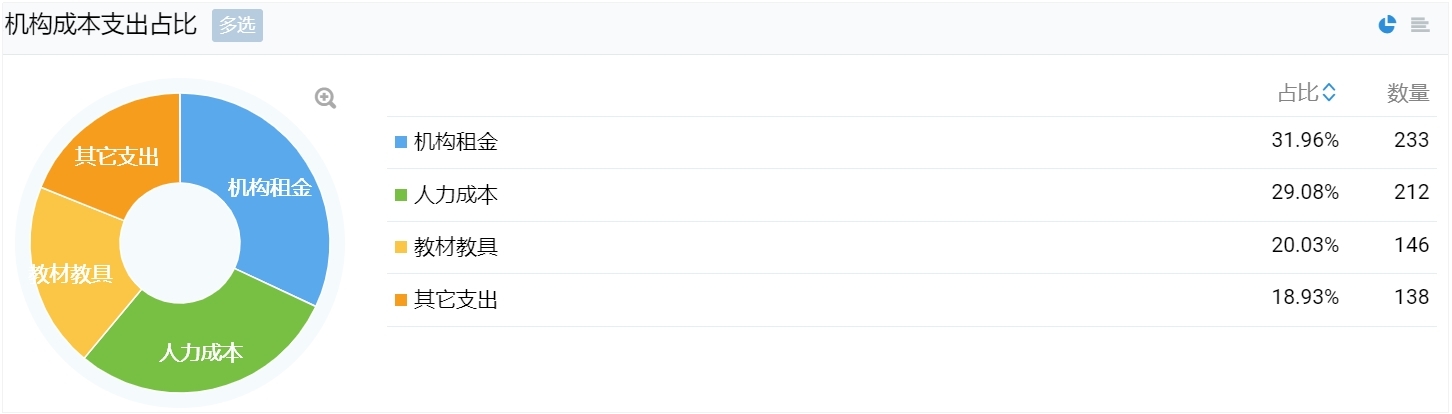The width and height of the screenshot is (1452, 414).
Task: Switch to pie chart view icon
Action: click(x=1387, y=25)
